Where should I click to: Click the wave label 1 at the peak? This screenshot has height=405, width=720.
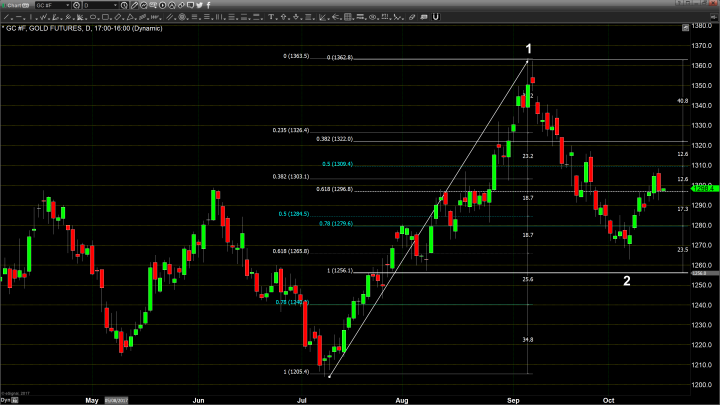pos(529,48)
